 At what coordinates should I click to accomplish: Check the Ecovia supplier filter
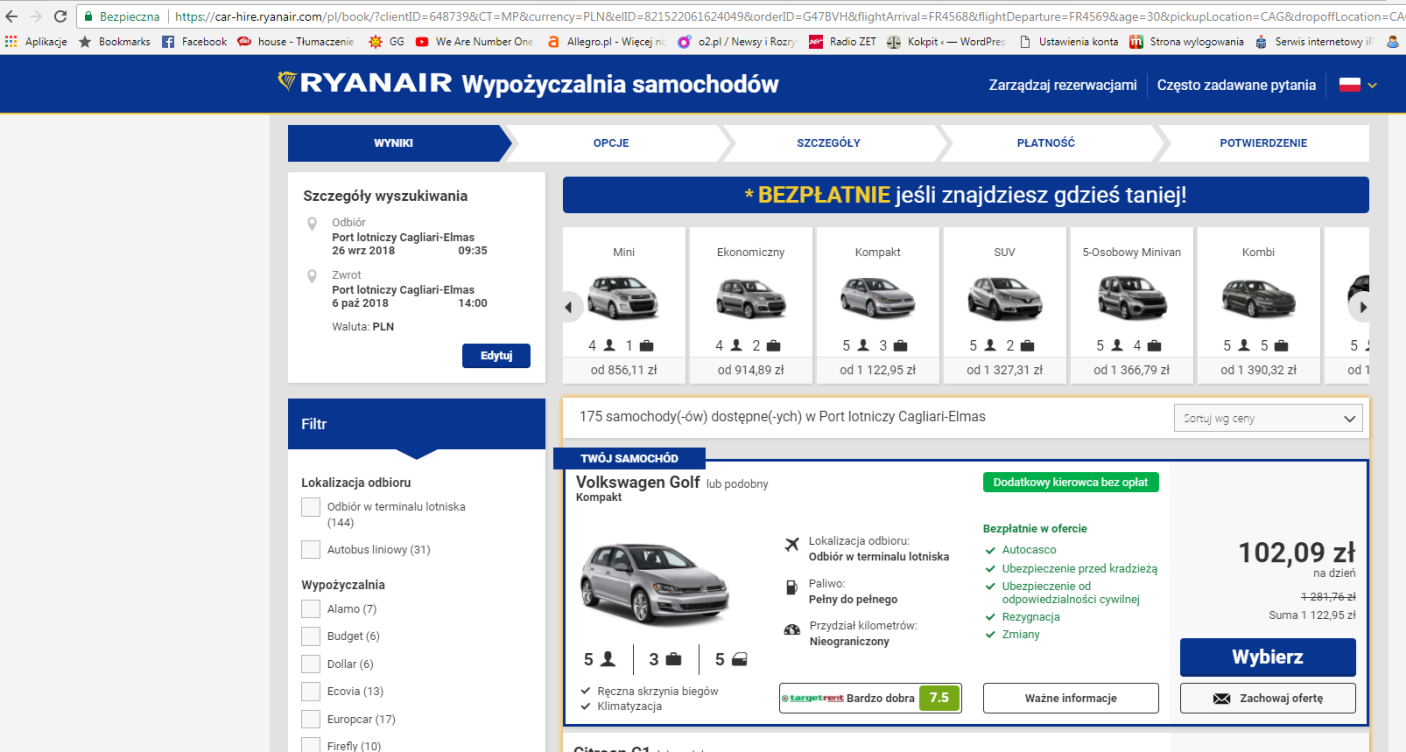coord(311,691)
